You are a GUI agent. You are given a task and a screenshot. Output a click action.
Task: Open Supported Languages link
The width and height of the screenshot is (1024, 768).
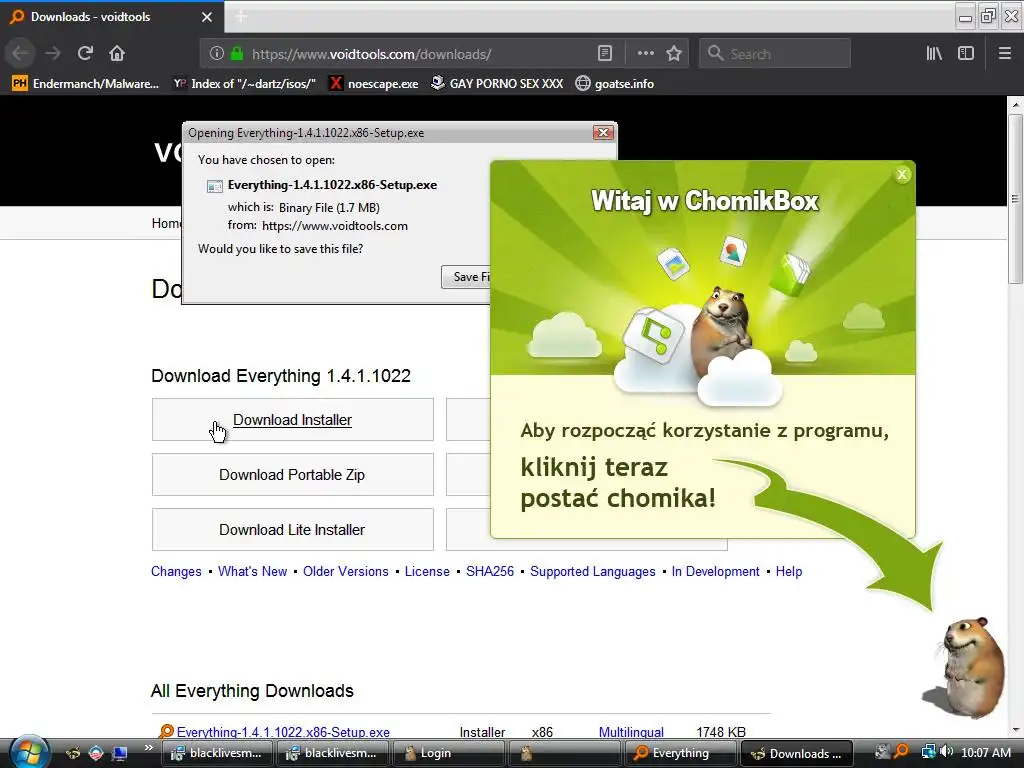(592, 571)
